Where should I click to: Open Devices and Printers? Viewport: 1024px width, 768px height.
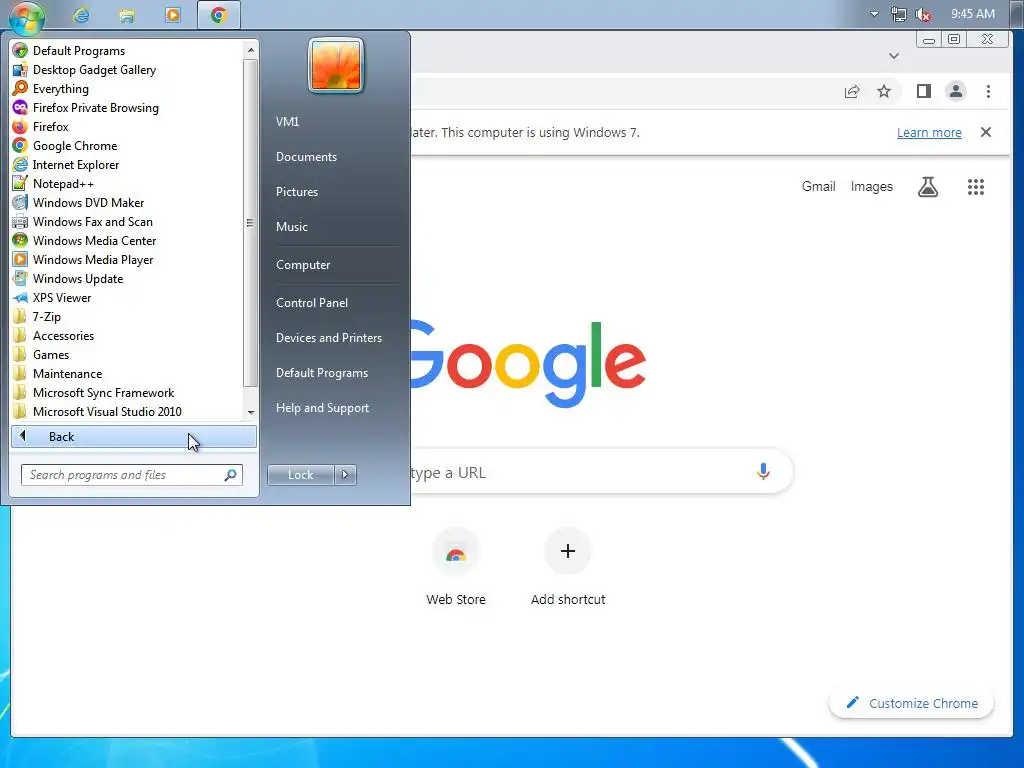[328, 338]
